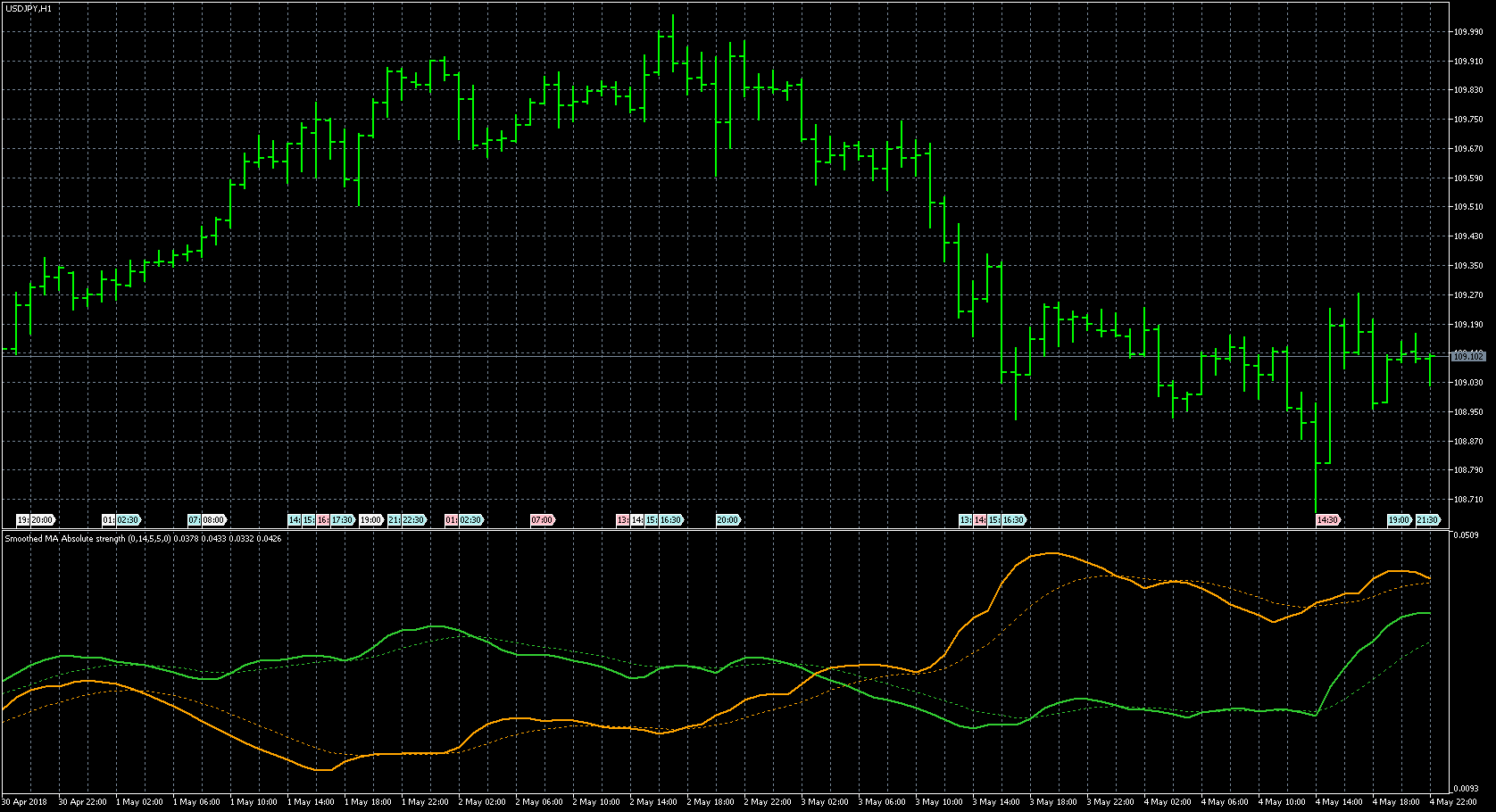Select the Smoothed MA Absolute strength indicator label
Viewport: 1496px width, 812px height.
tap(143, 539)
